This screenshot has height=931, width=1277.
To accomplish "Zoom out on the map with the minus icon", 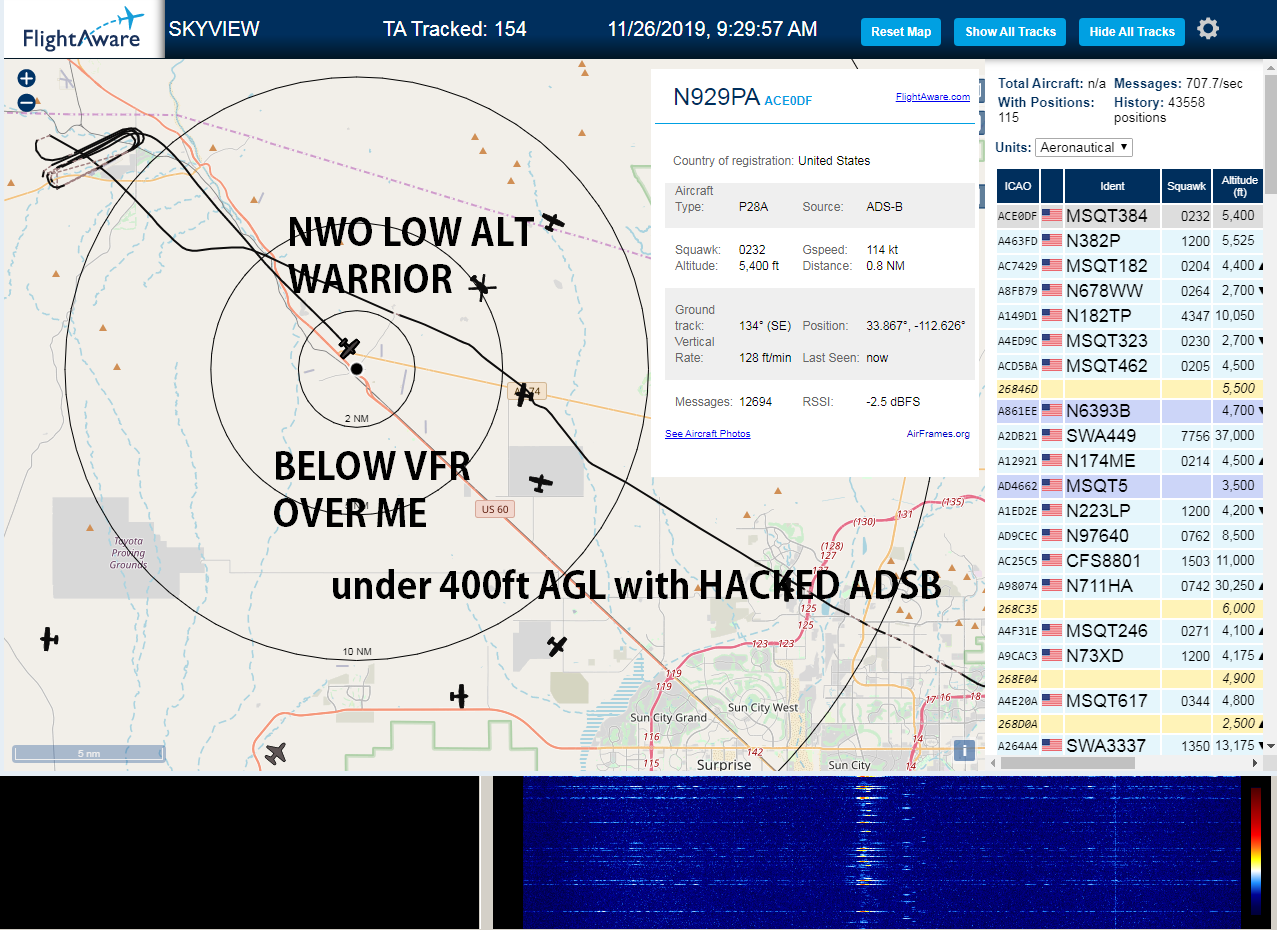I will pyautogui.click(x=27, y=102).
